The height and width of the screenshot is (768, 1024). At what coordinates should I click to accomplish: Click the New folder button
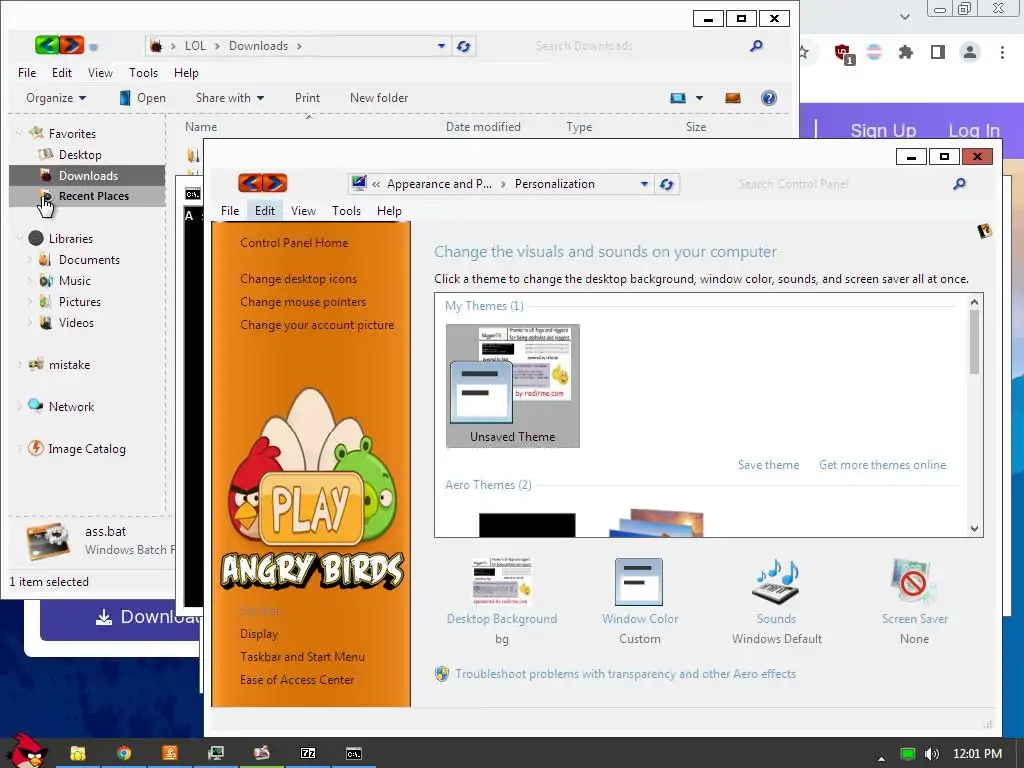point(379,98)
